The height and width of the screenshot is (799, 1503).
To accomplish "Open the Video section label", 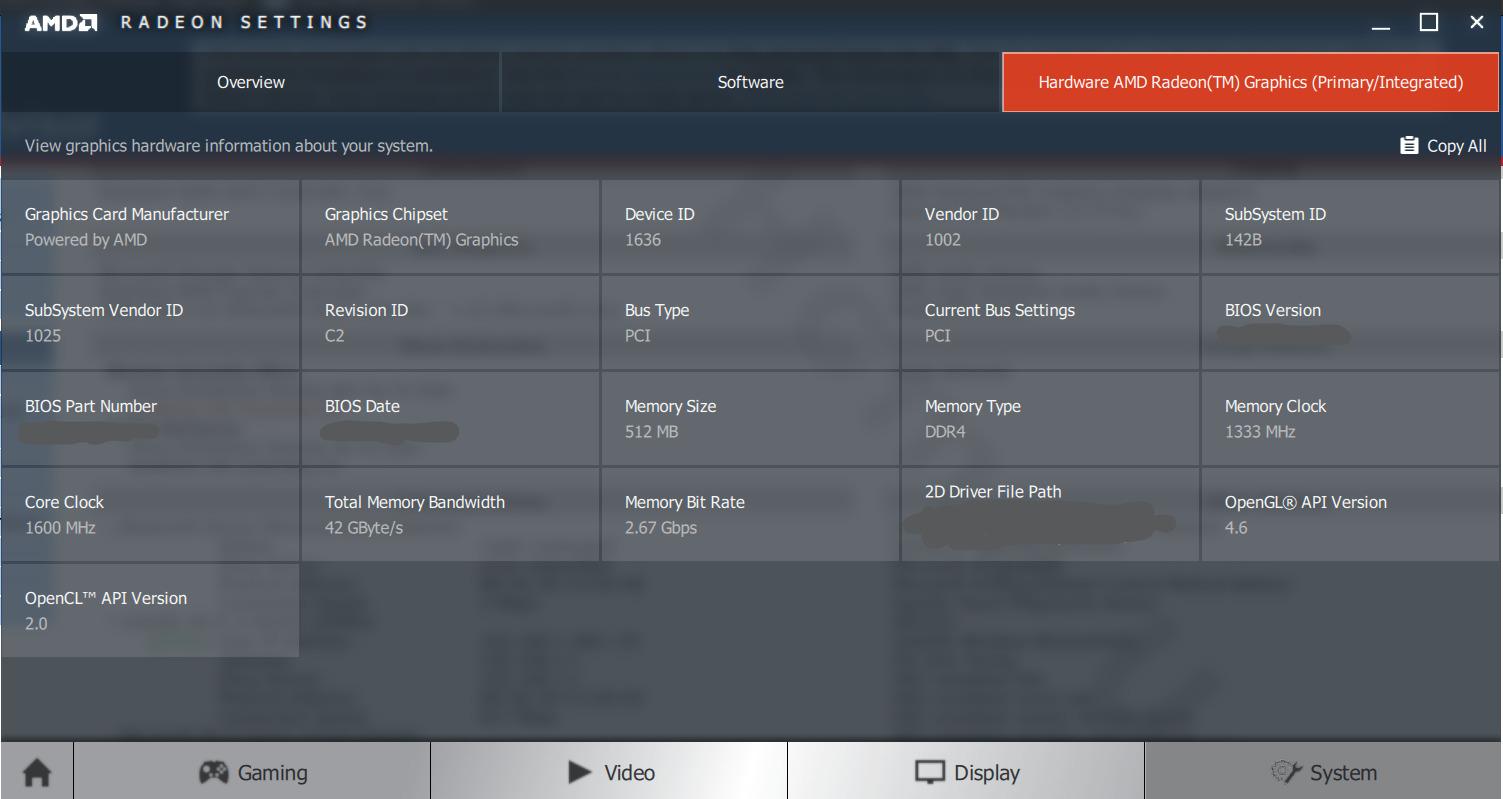I will coord(630,773).
